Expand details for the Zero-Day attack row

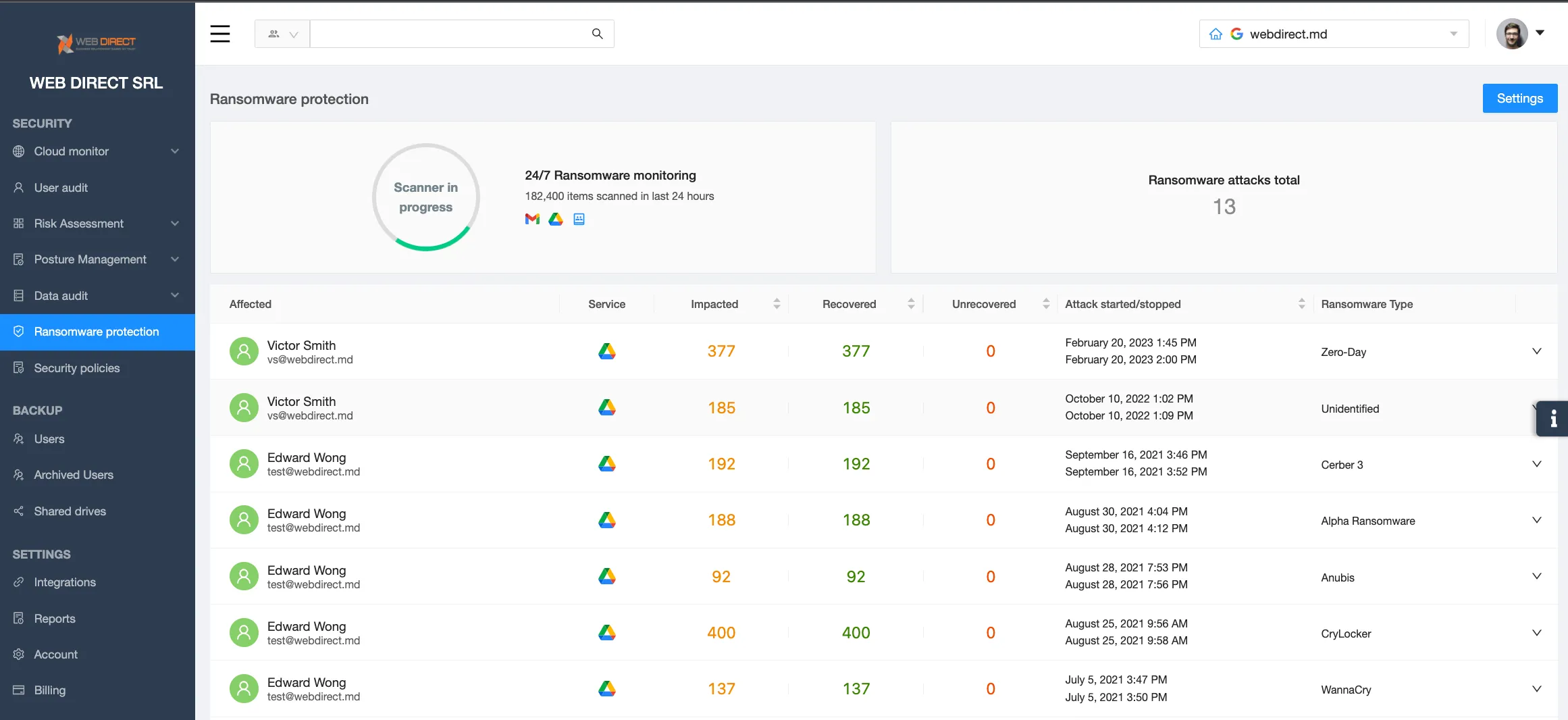click(1537, 351)
